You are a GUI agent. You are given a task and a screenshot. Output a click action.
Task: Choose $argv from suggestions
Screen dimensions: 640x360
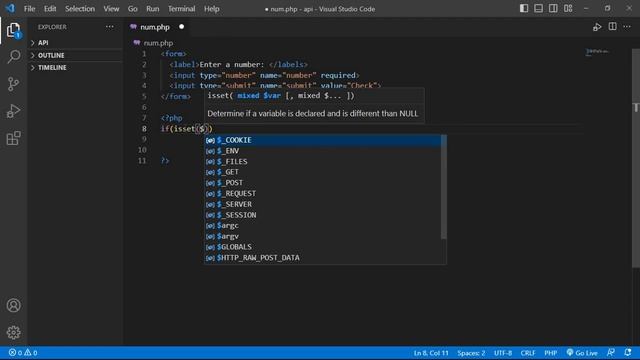(x=323, y=236)
